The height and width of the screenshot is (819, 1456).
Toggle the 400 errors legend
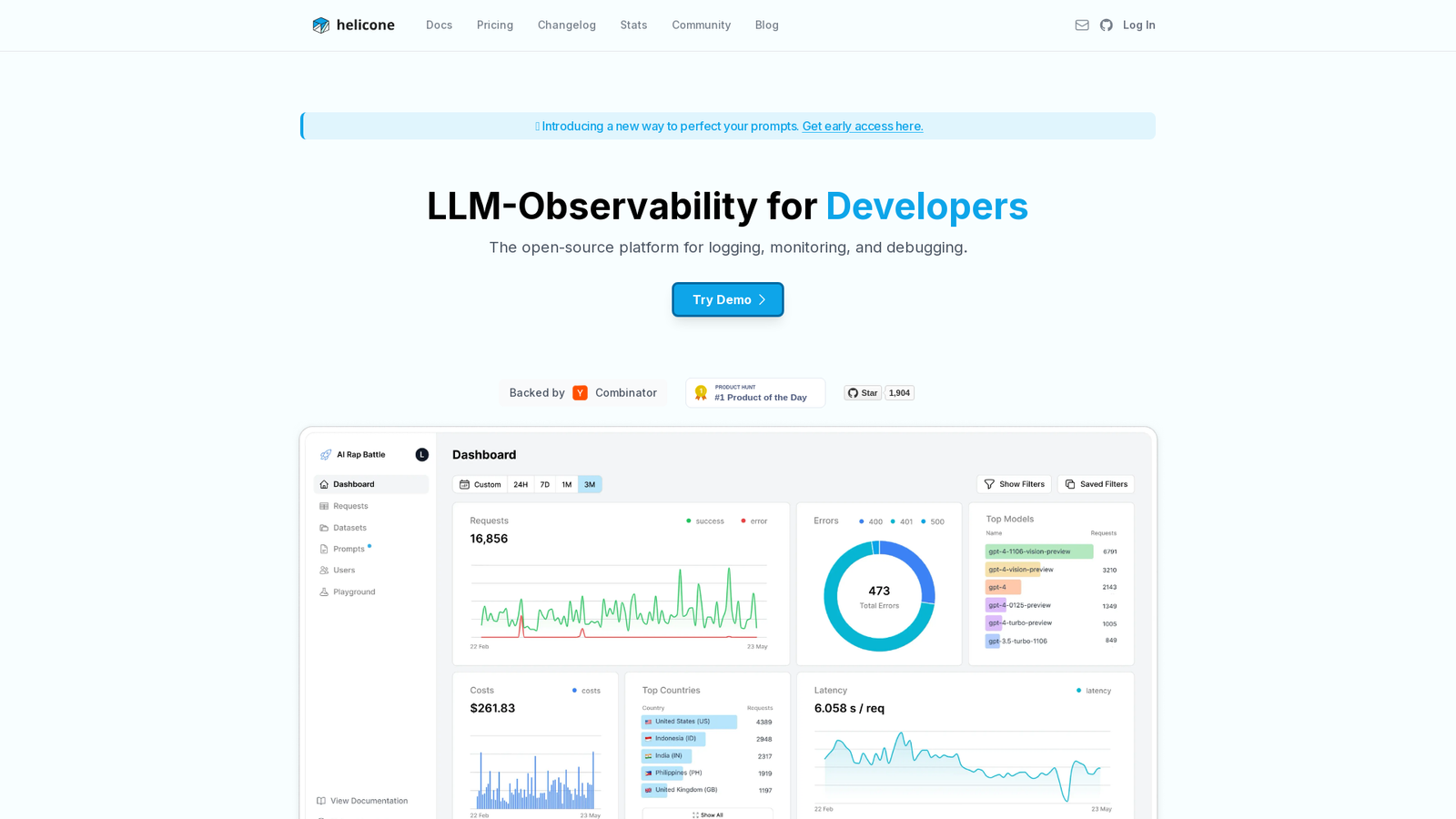(871, 522)
